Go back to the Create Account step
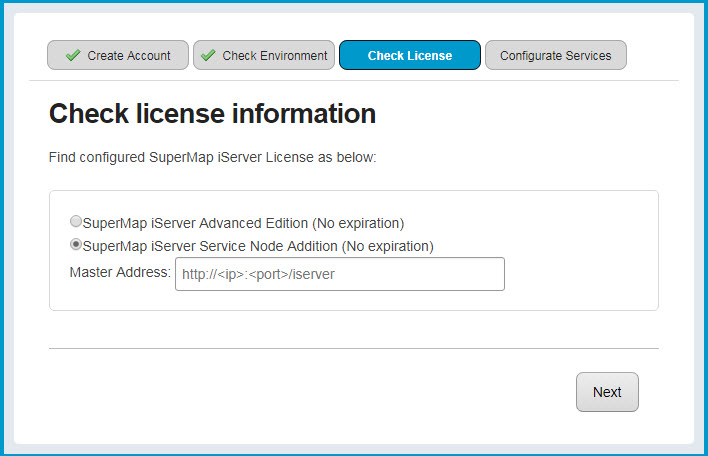Viewport: 708px width, 456px height. tap(118, 56)
